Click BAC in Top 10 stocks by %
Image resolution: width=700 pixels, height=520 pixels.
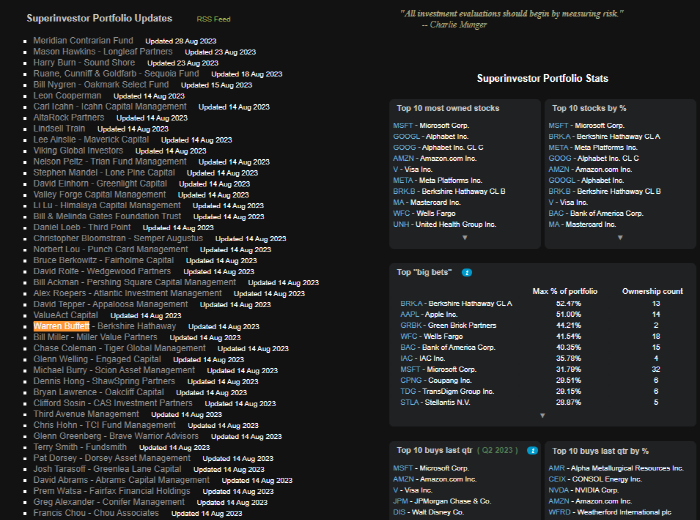click(556, 213)
